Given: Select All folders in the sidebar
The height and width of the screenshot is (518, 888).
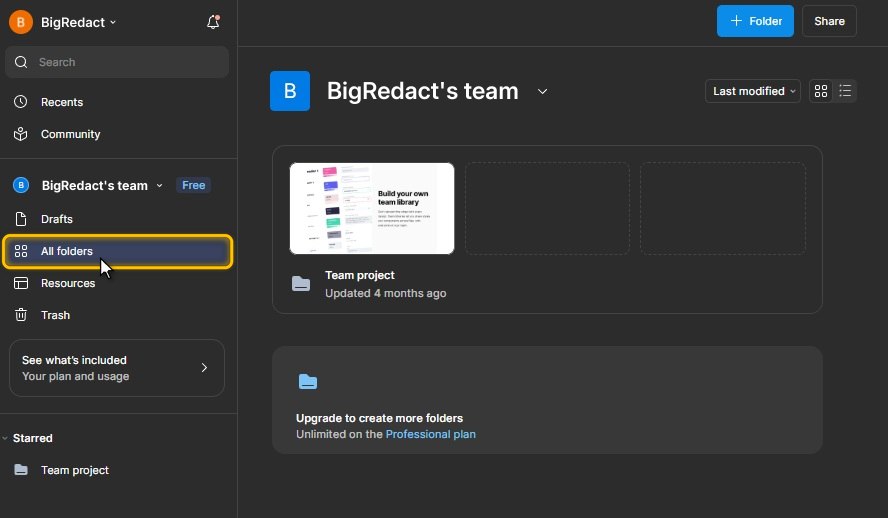Looking at the screenshot, I should click(118, 251).
